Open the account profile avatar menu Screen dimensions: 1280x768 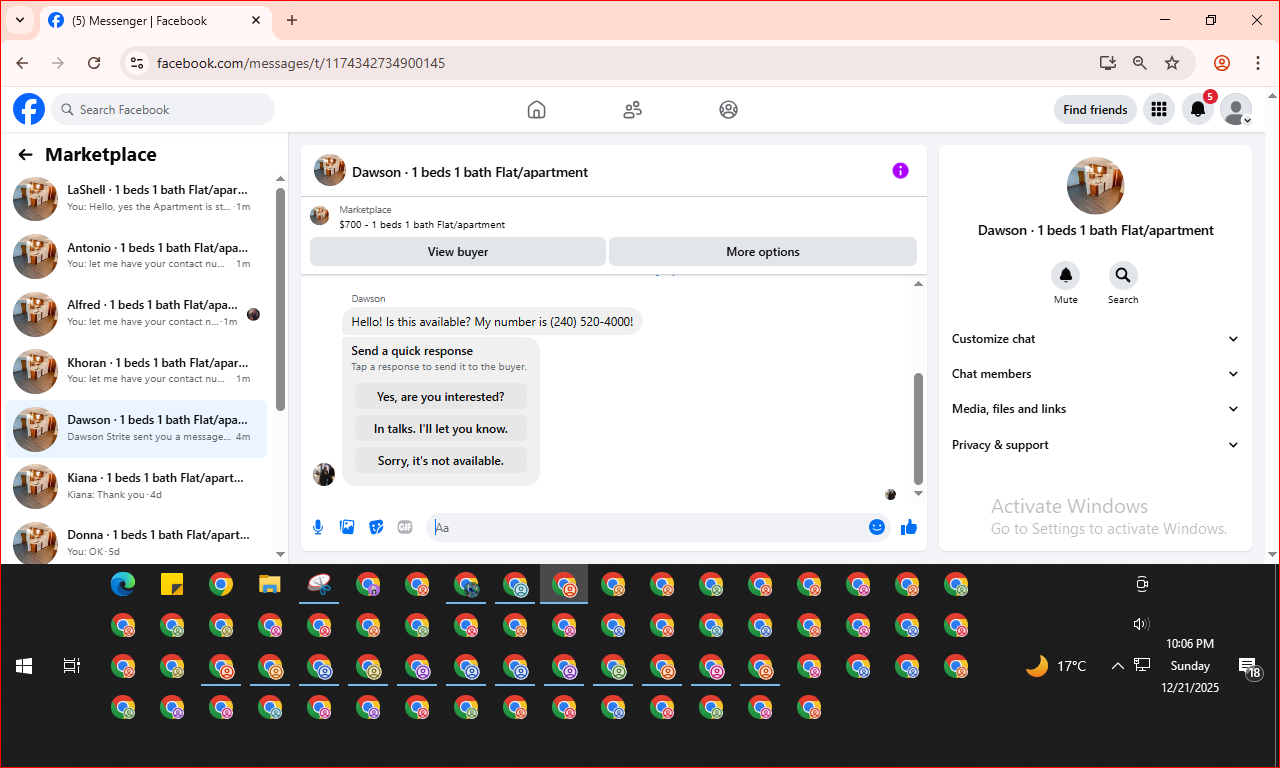(1236, 110)
